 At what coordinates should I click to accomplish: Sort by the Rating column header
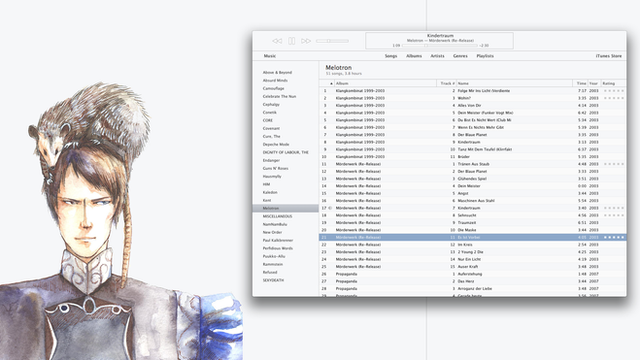(x=613, y=83)
